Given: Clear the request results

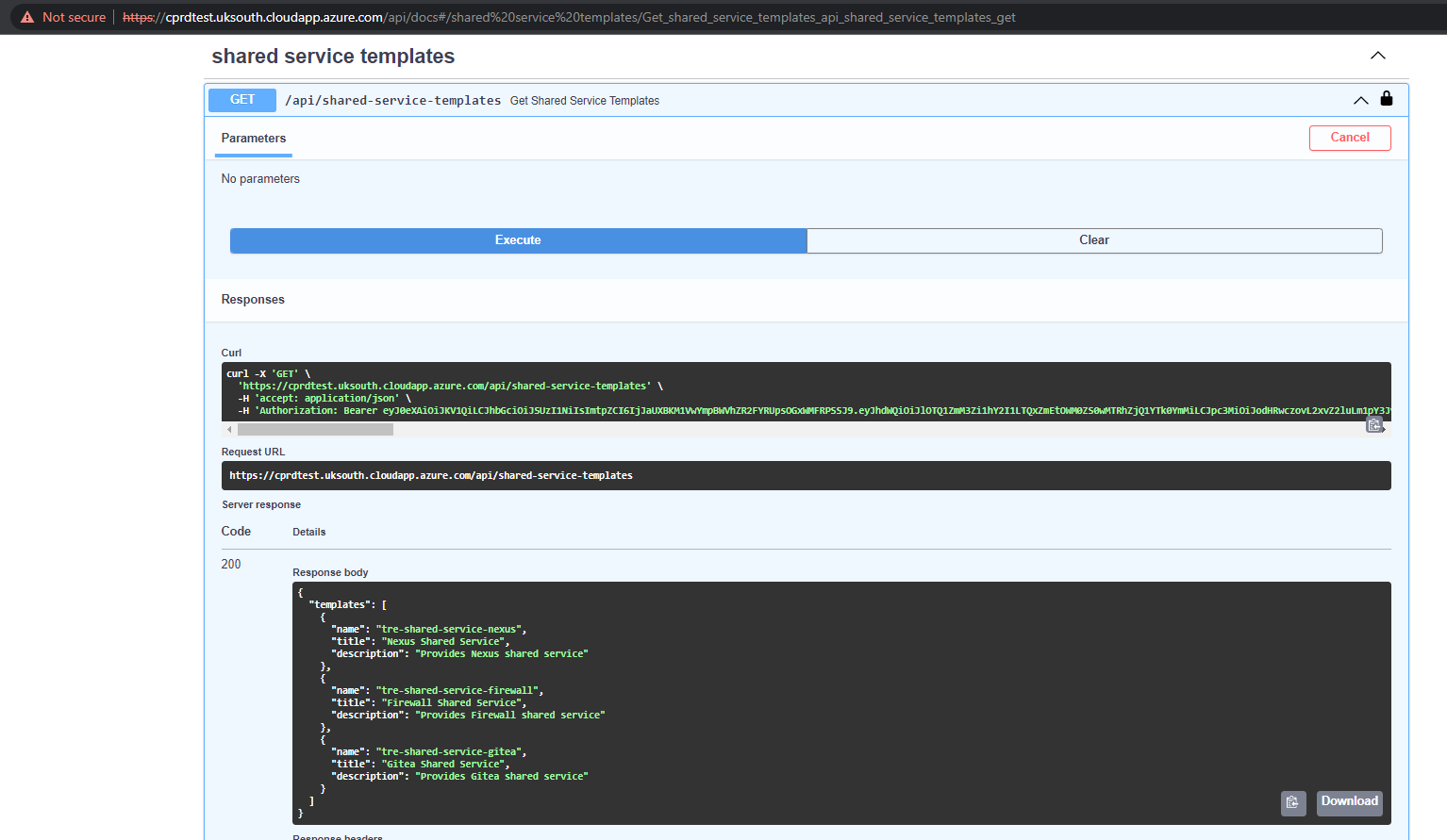Looking at the screenshot, I should click(1093, 240).
